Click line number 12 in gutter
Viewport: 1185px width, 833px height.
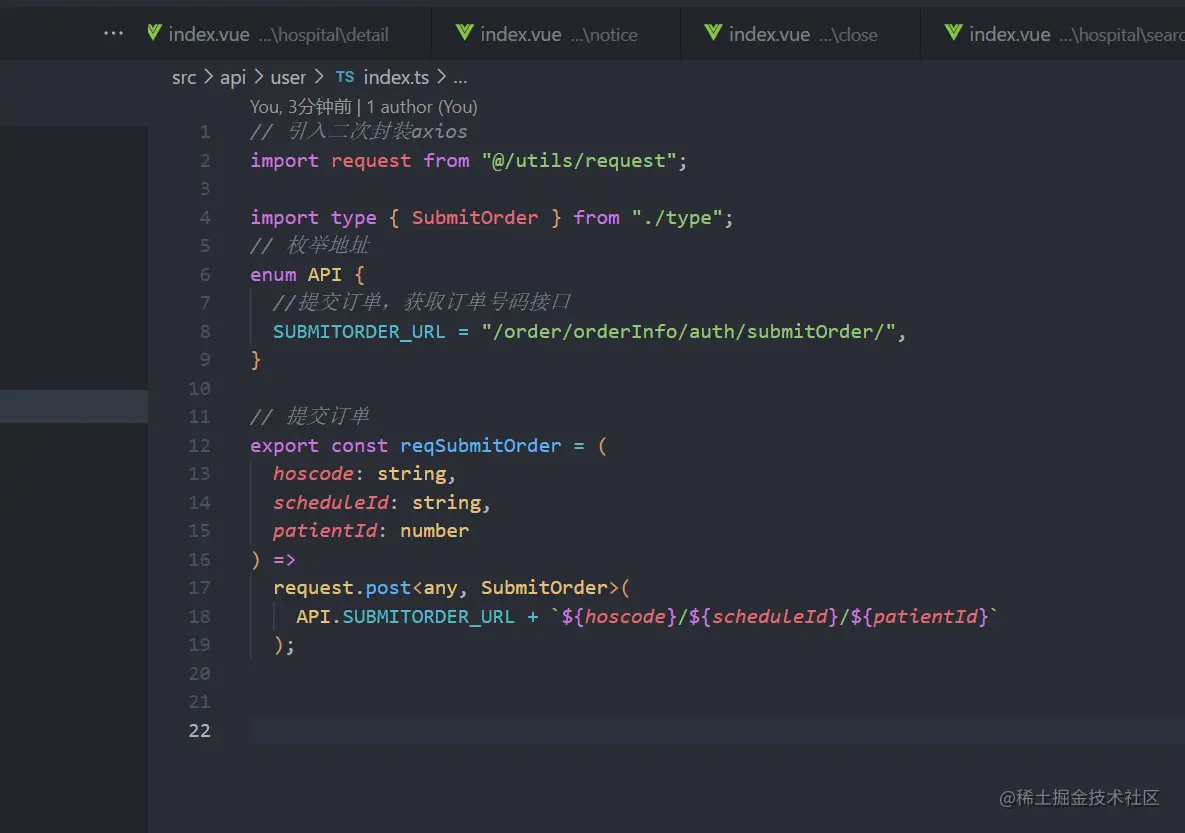[200, 446]
